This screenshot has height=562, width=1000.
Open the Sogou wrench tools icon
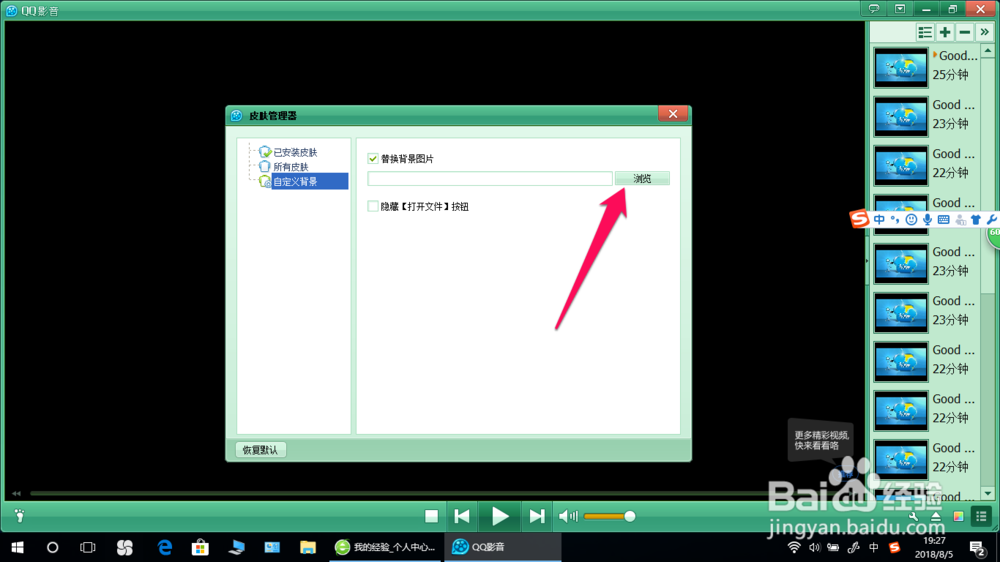pyautogui.click(x=992, y=219)
